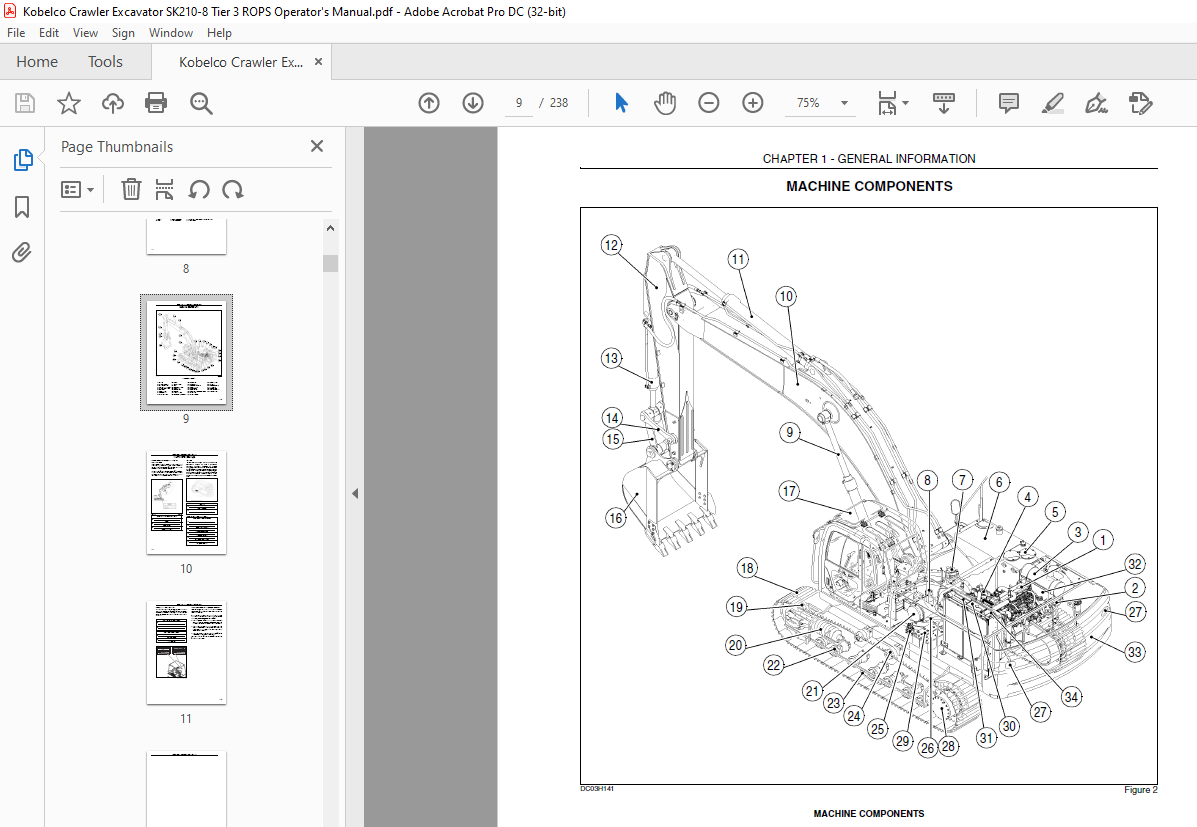Select the Kobelco Crawler Ex... document tab
The width and height of the screenshot is (1197, 827).
coord(240,63)
